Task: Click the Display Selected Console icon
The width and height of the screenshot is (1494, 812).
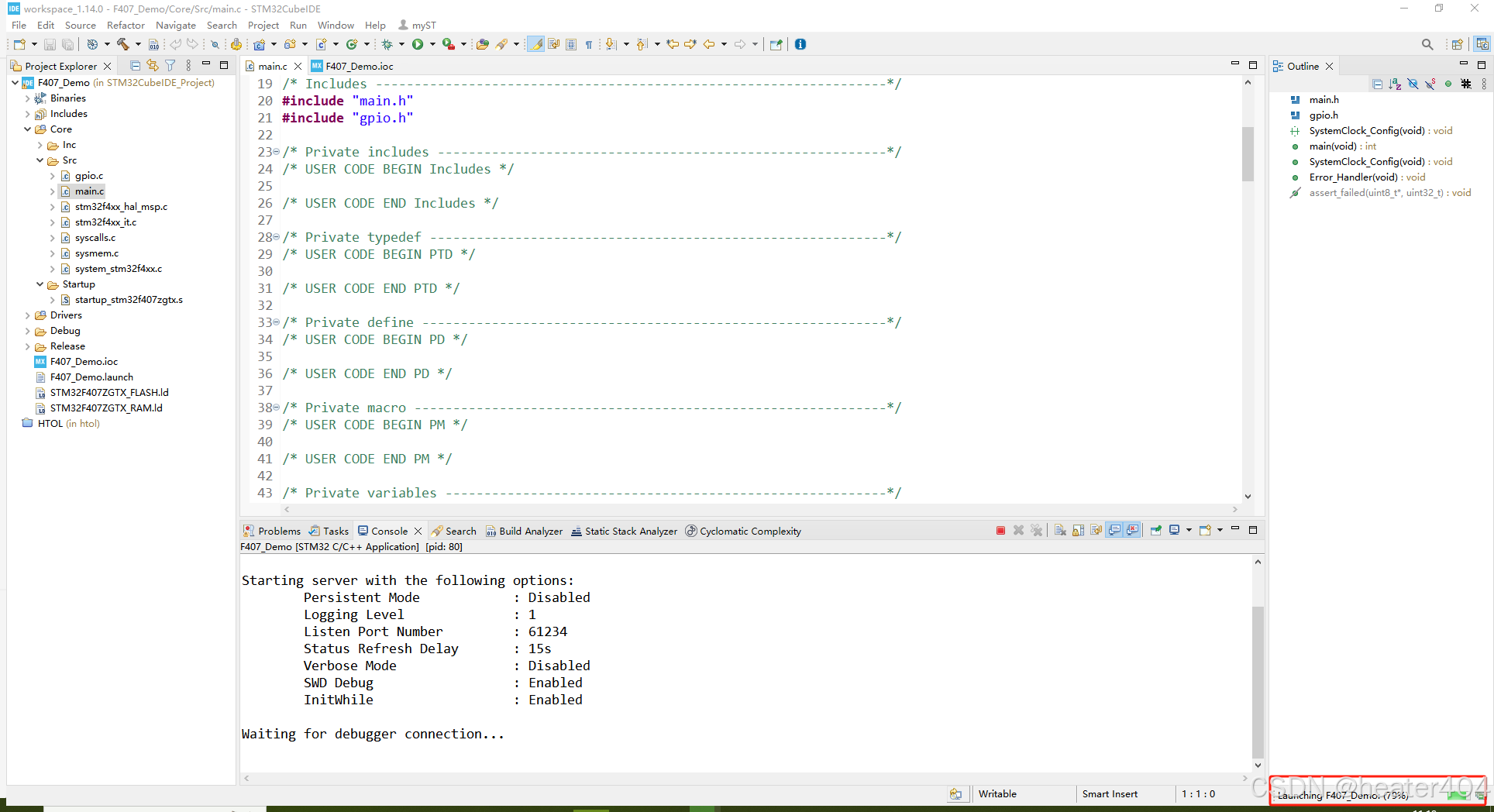Action: (x=1174, y=530)
